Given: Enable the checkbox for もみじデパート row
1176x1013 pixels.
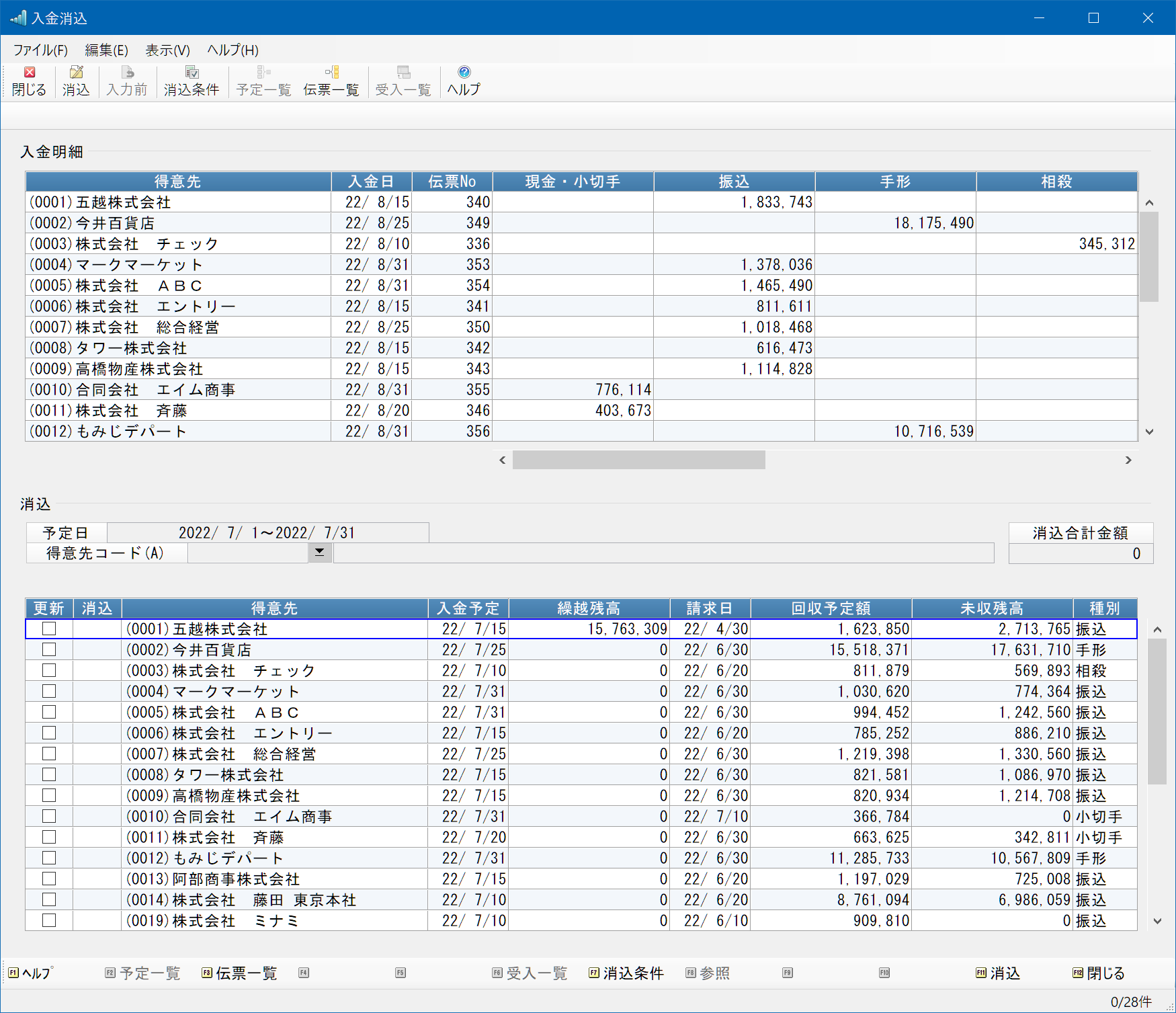Looking at the screenshot, I should (49, 858).
